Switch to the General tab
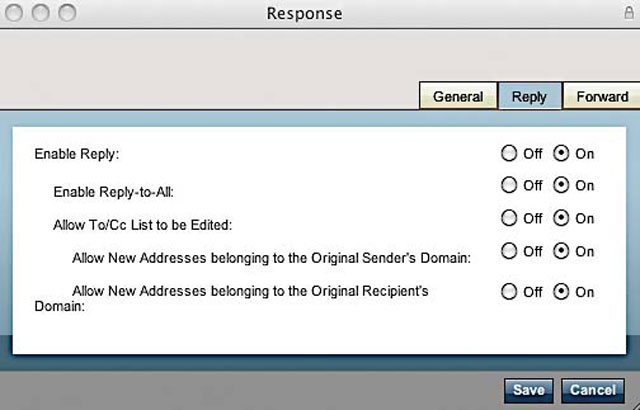The height and width of the screenshot is (410, 640). click(x=458, y=96)
